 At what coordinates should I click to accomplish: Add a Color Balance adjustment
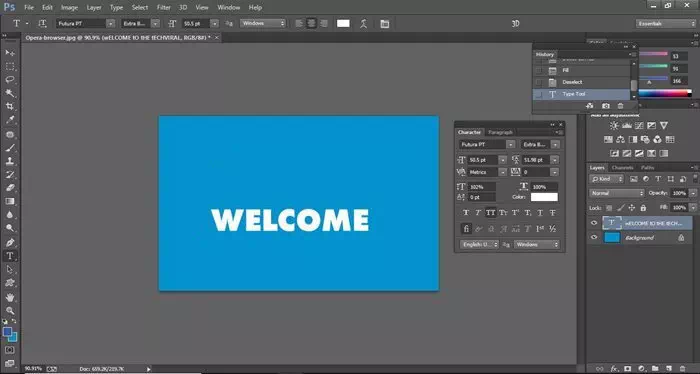[621, 139]
